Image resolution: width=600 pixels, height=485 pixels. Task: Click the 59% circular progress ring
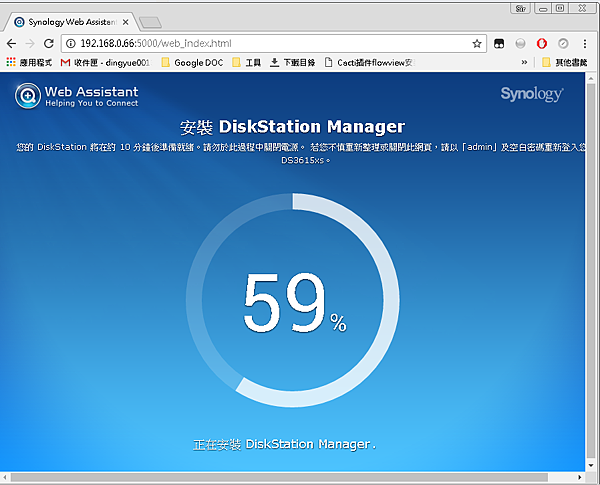pos(293,300)
